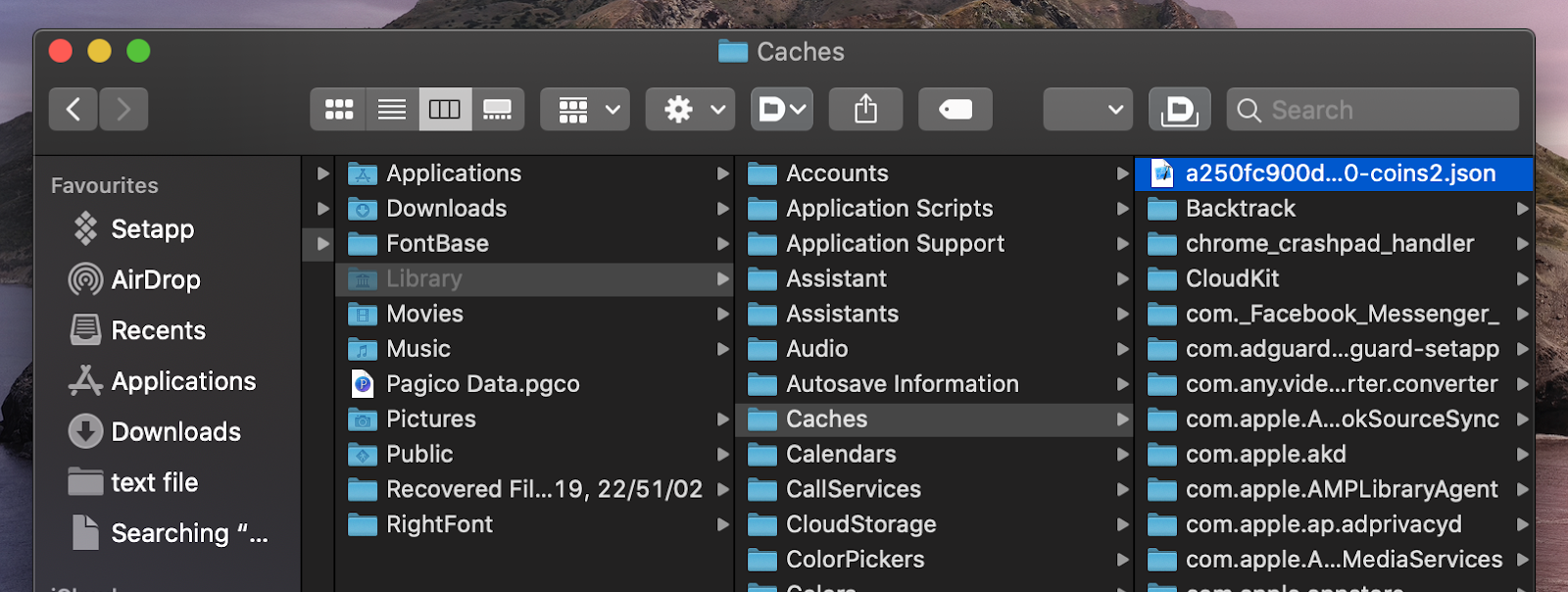1568x592 pixels.
Task: Switch to icon view
Action: (x=339, y=109)
